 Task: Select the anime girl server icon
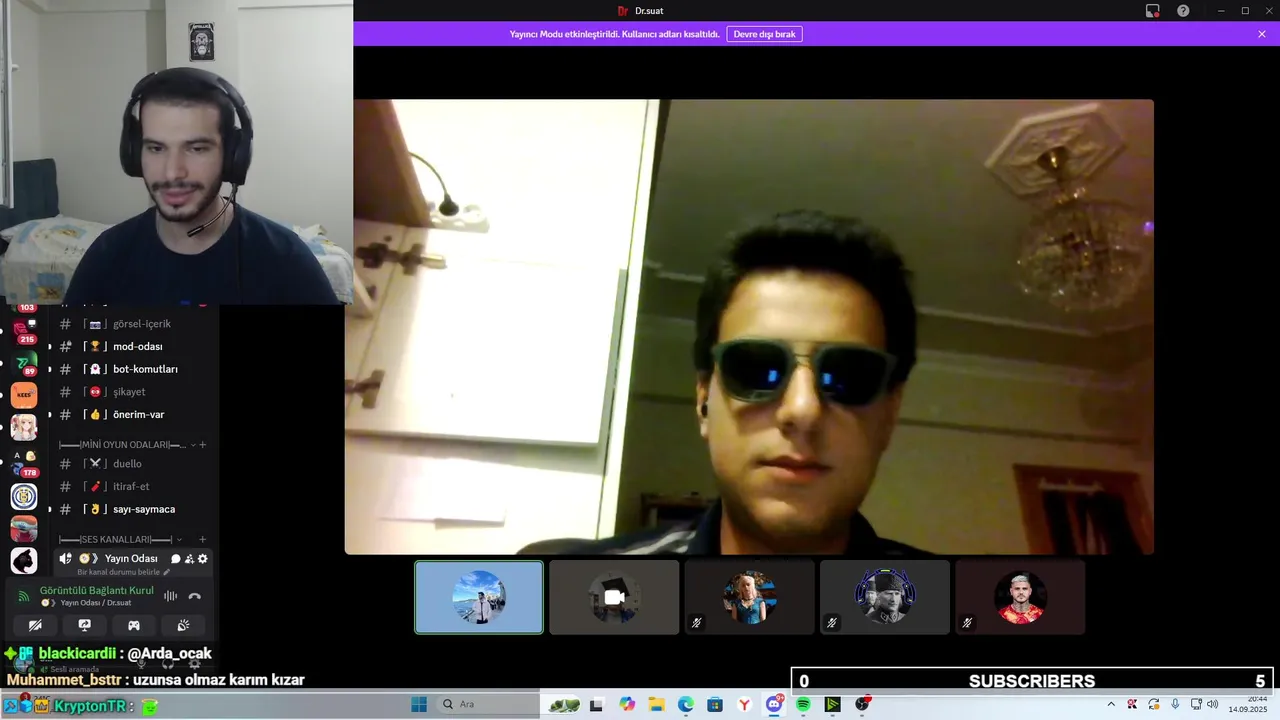(x=24, y=427)
